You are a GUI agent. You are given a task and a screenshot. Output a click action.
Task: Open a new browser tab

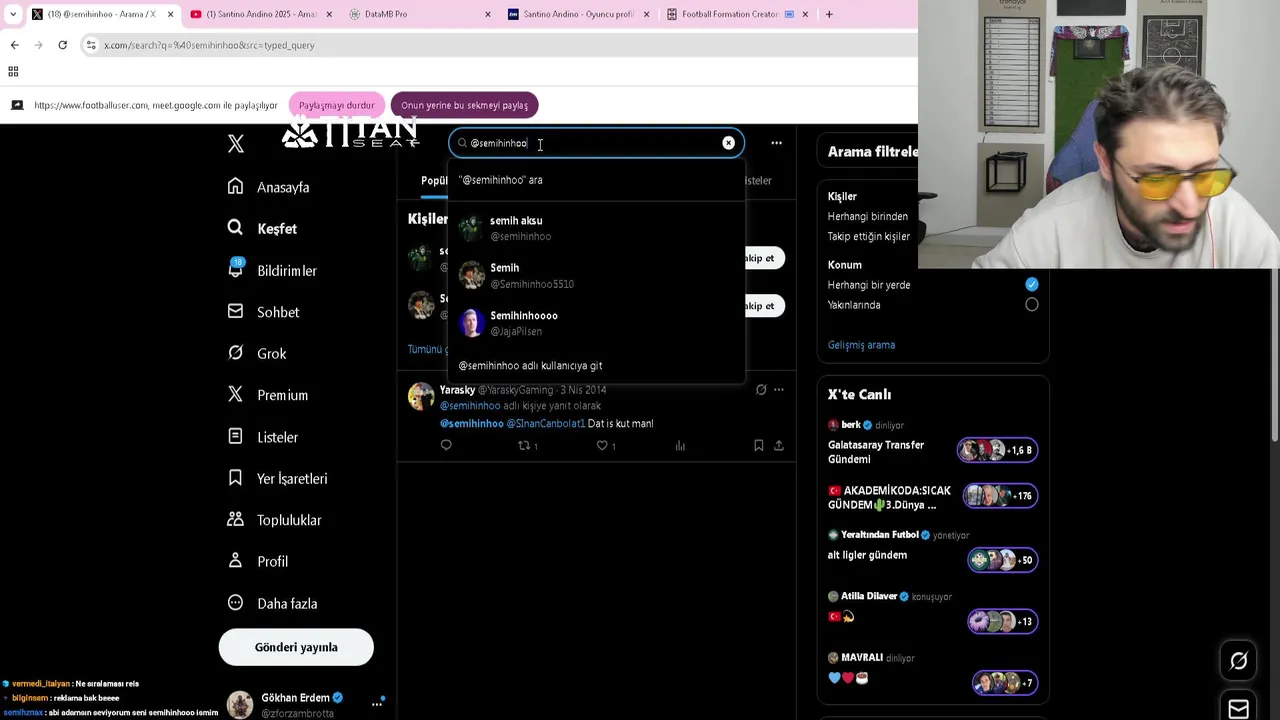pyautogui.click(x=829, y=14)
